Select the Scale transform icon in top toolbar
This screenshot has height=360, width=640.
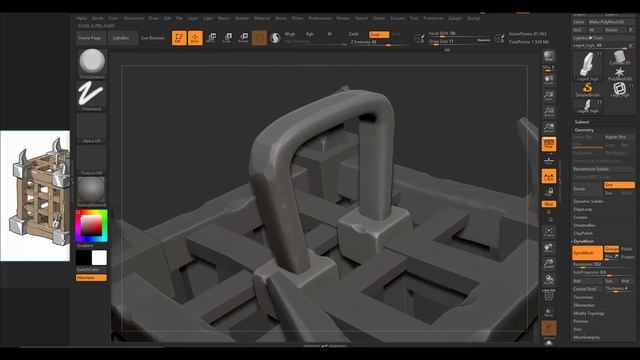(x=227, y=38)
